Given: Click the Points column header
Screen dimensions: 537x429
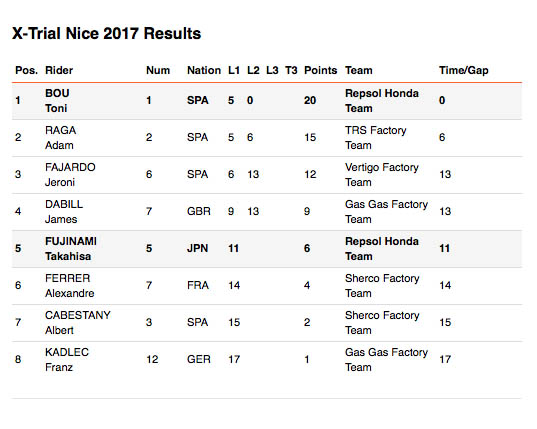Looking at the screenshot, I should click(x=321, y=70).
